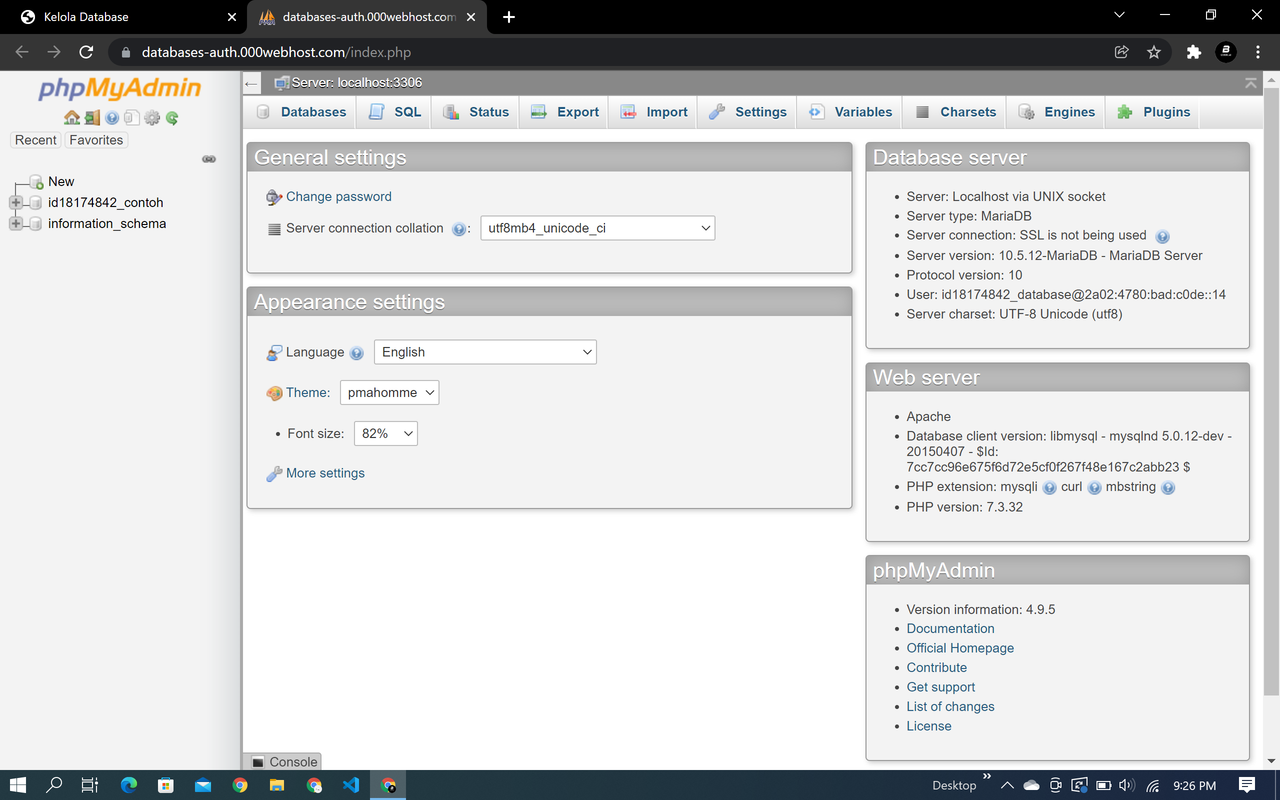Click the Get support link
This screenshot has height=800, width=1280.
[941, 687]
